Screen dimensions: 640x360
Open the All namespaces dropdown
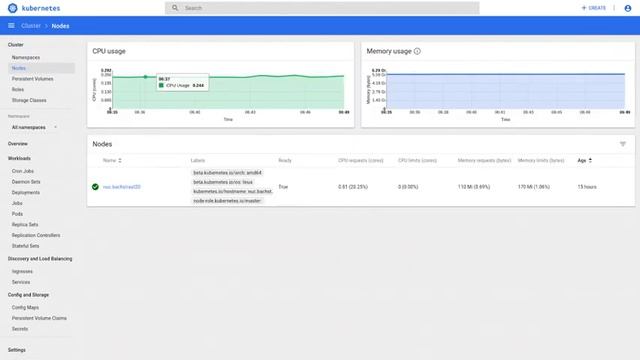tap(34, 127)
